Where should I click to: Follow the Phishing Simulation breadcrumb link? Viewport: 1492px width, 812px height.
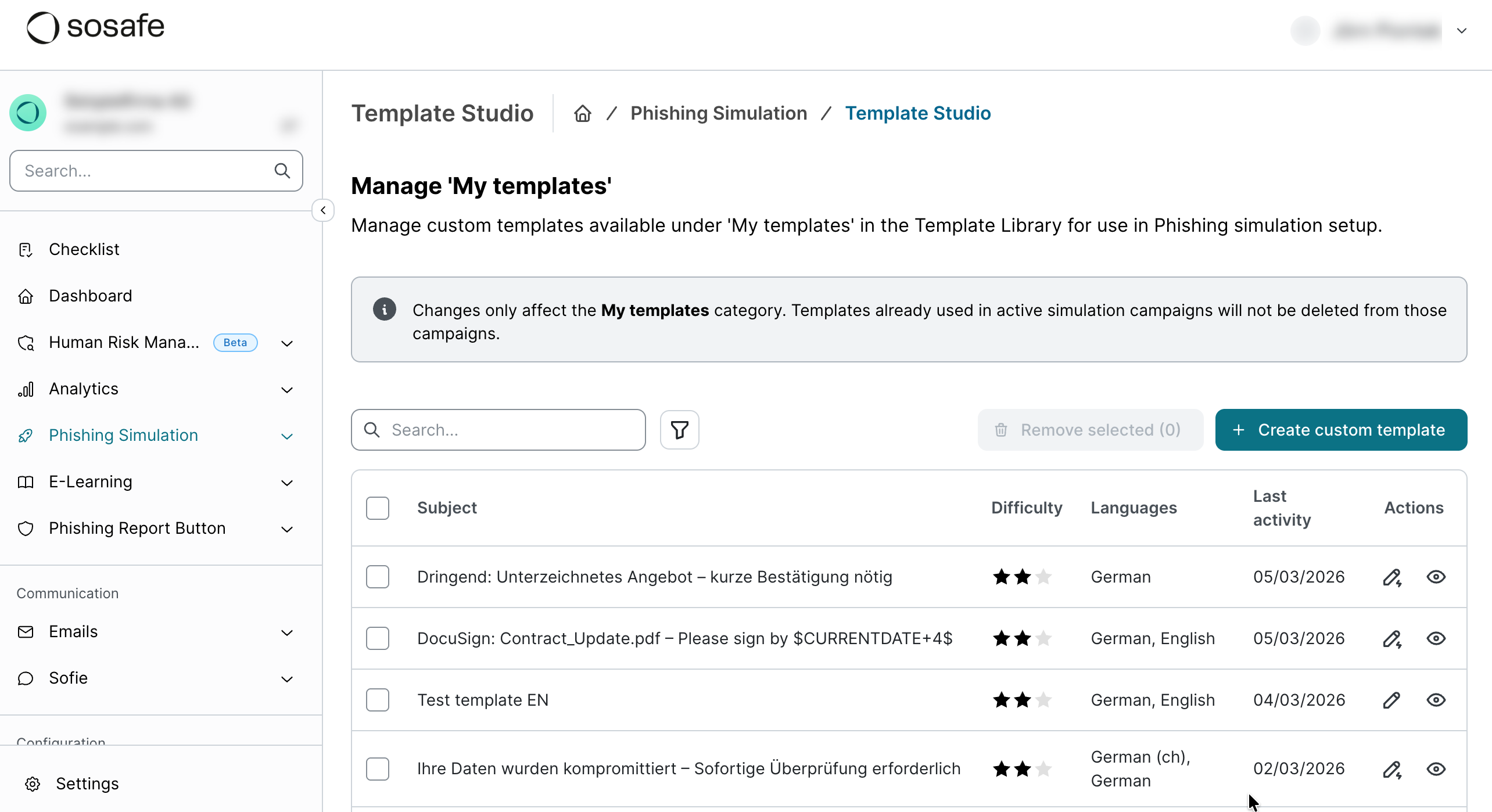719,113
